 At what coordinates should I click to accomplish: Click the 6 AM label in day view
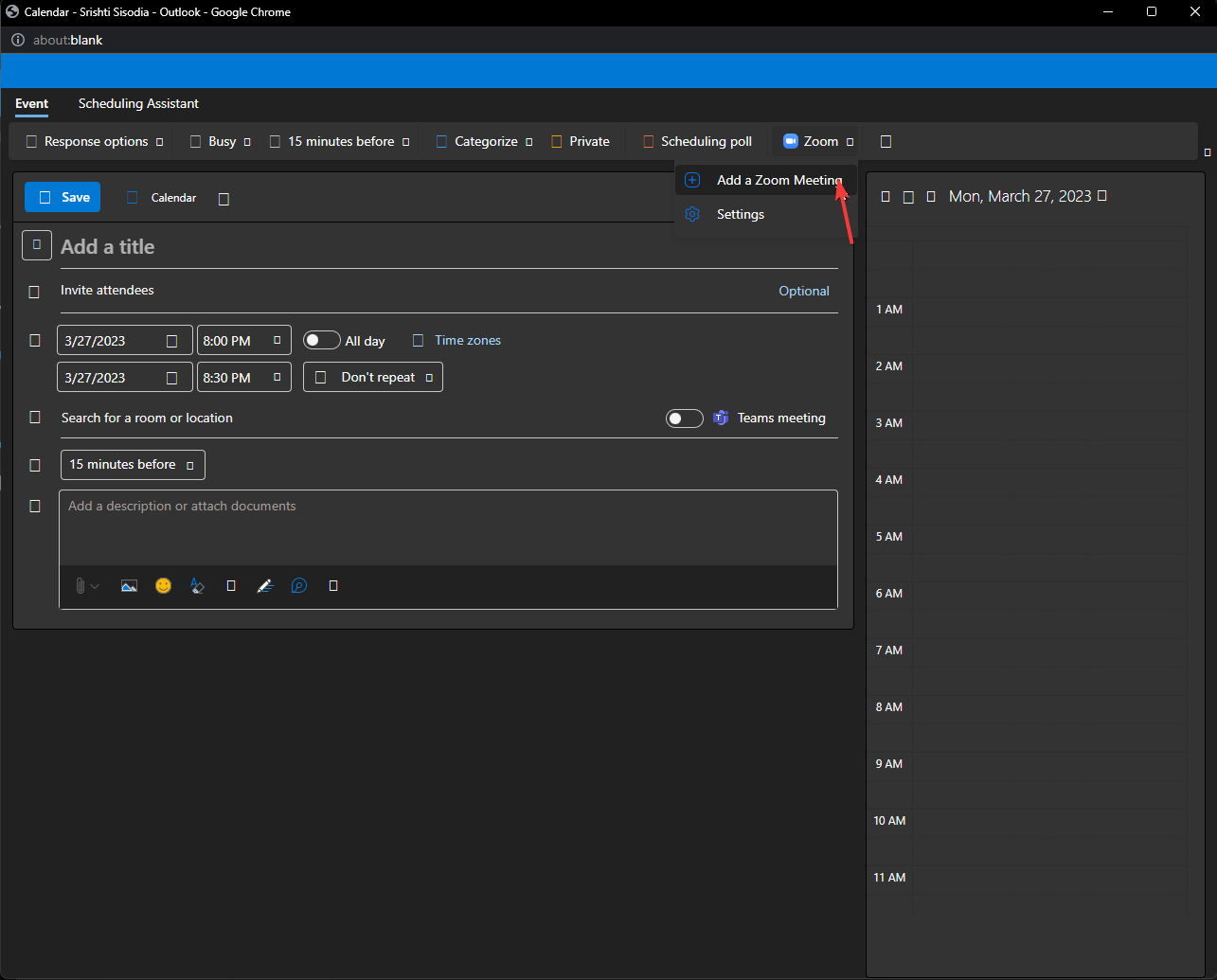click(x=889, y=594)
